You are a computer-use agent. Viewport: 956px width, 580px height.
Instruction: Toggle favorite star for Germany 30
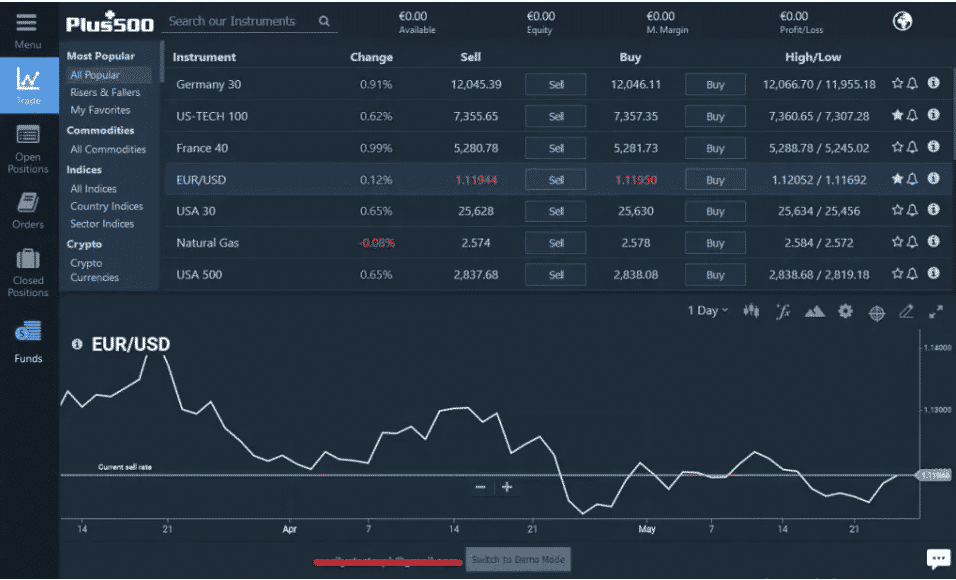[897, 84]
